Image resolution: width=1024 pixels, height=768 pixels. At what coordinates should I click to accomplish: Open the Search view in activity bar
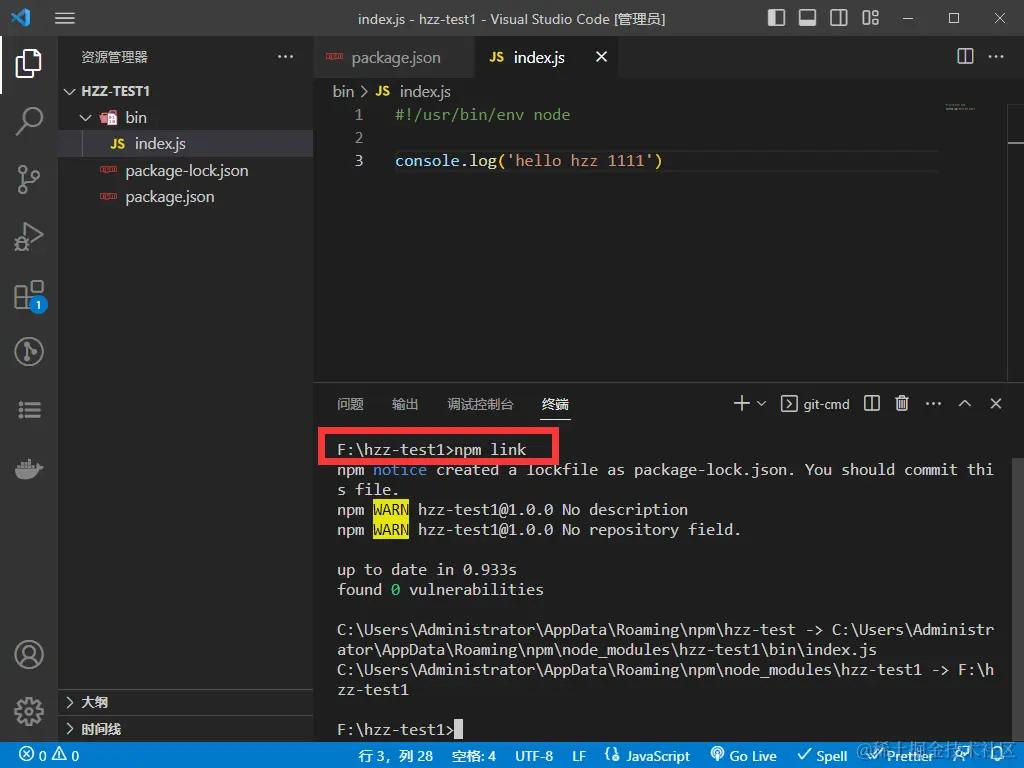pos(29,121)
